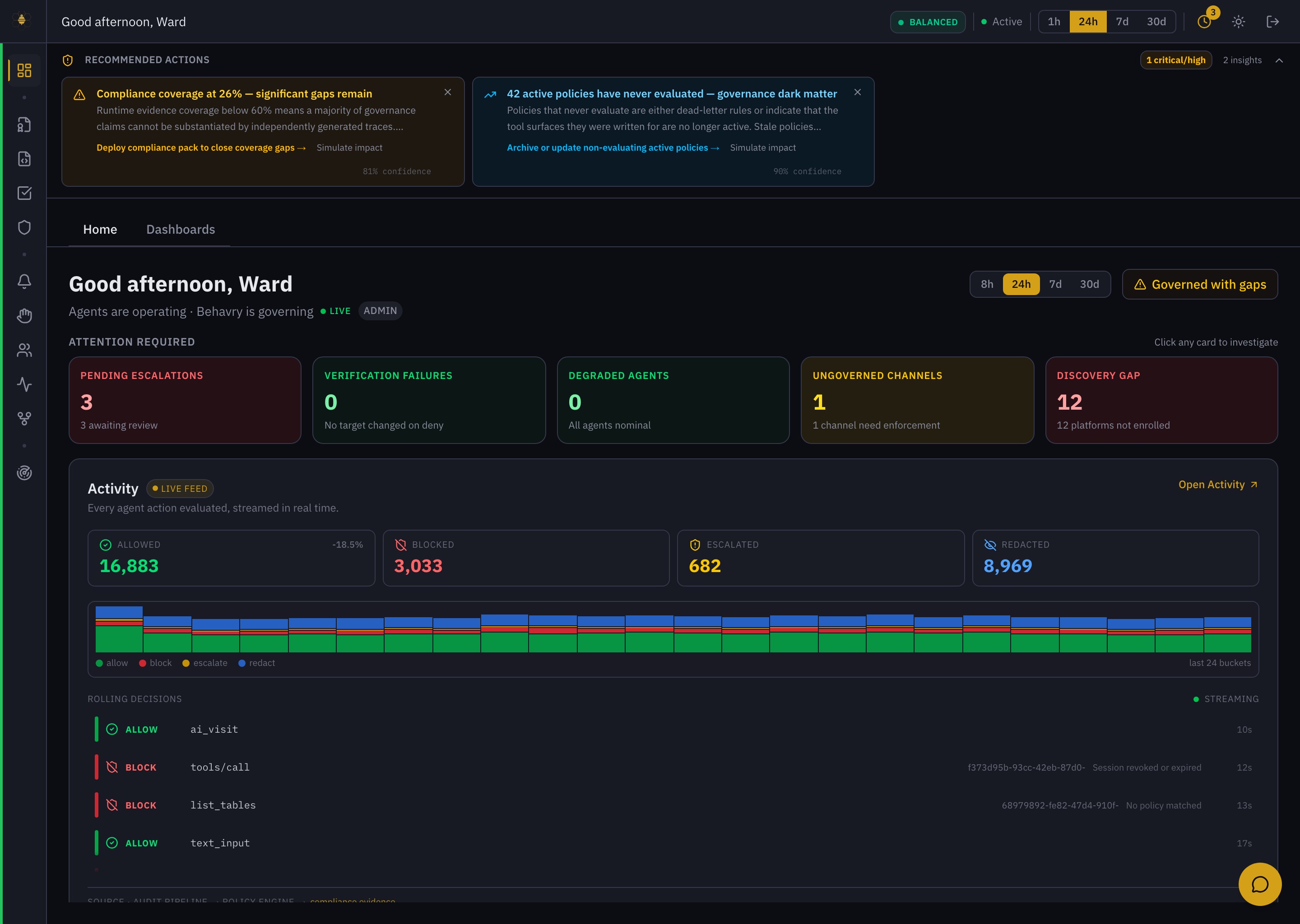Open the radar target icon in sidebar
Image resolution: width=1300 pixels, height=924 pixels.
(x=24, y=473)
